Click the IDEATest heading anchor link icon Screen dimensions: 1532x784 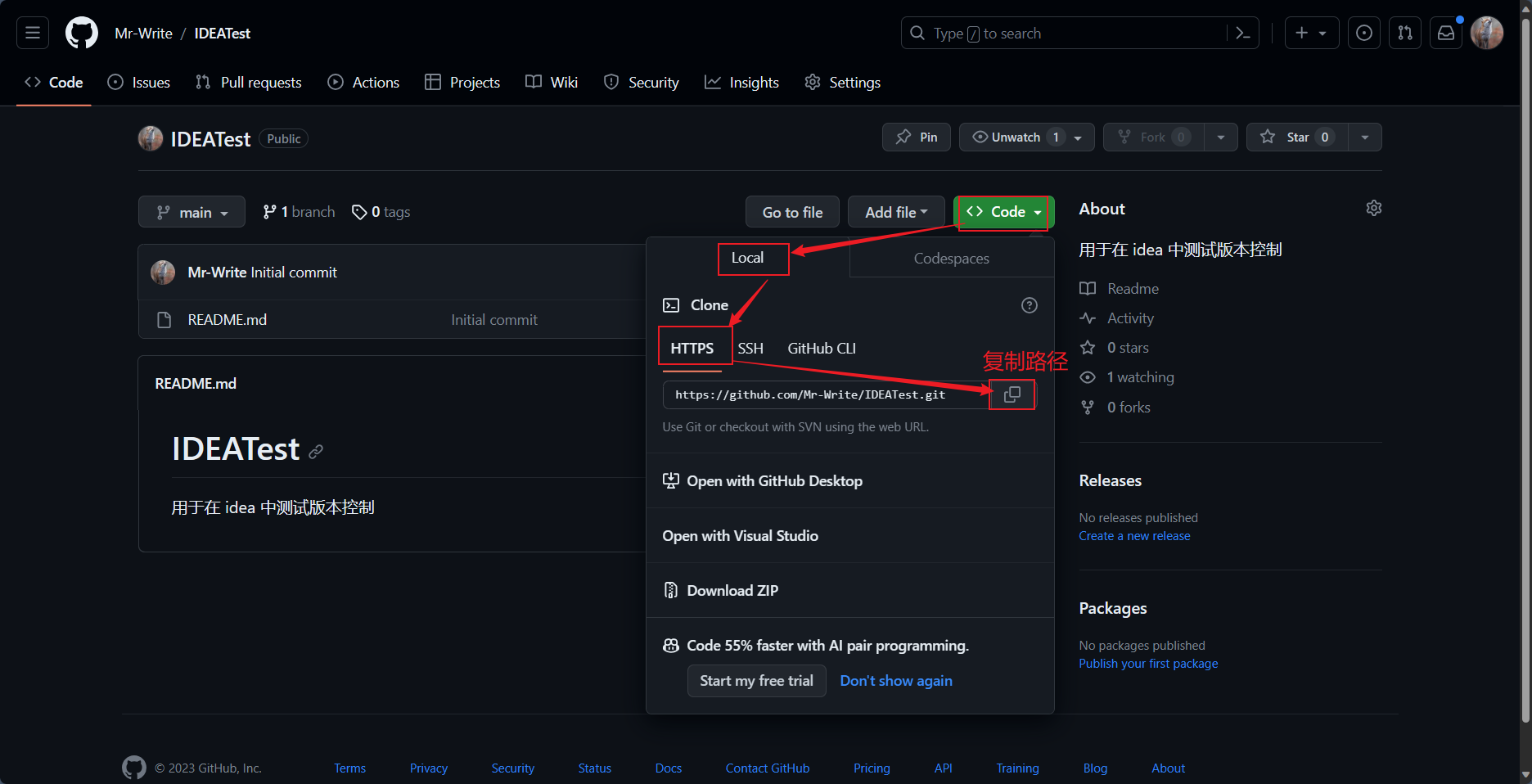(316, 451)
